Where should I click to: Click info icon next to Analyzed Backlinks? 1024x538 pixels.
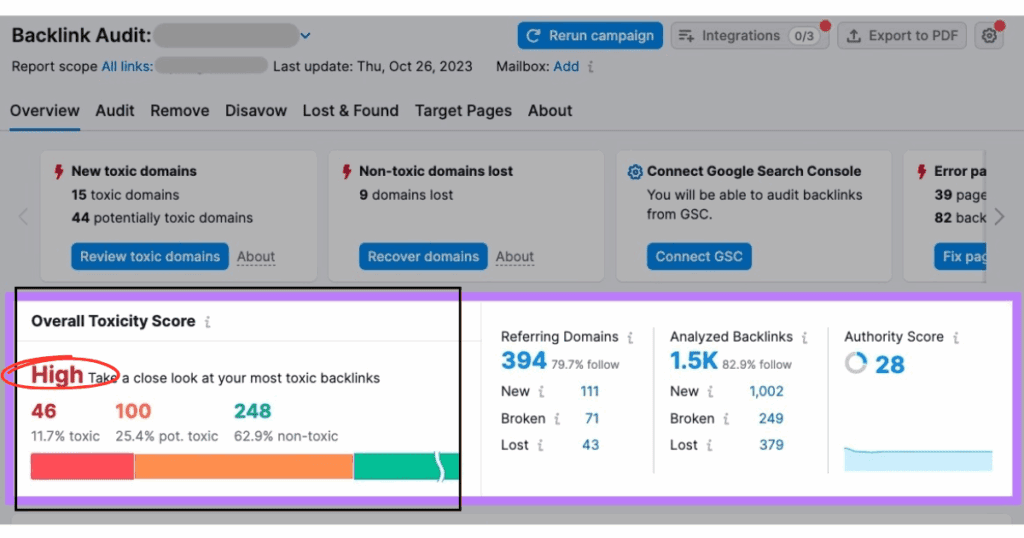(x=804, y=338)
